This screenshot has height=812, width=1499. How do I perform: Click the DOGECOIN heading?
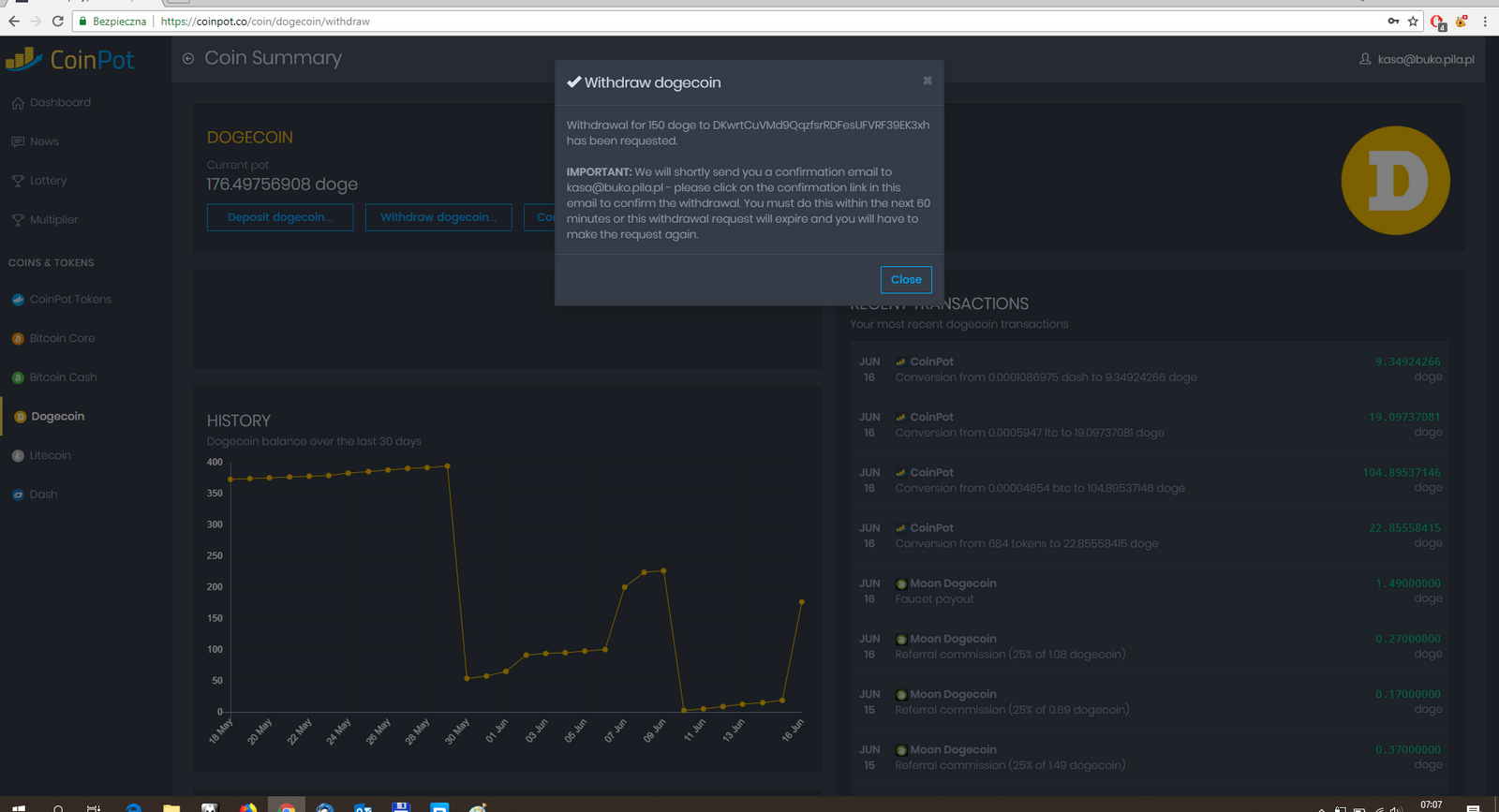(250, 138)
